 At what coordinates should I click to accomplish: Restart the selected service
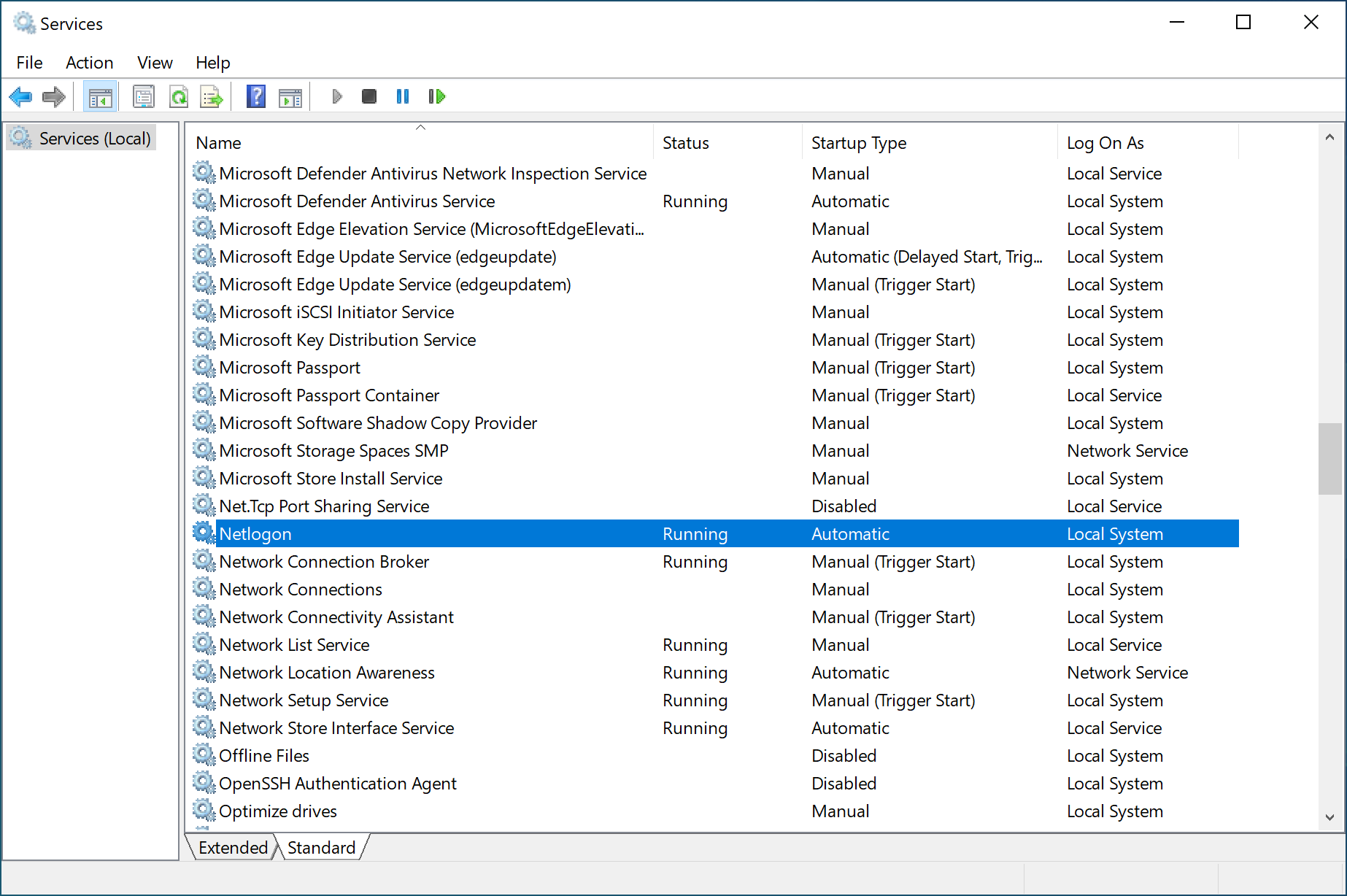click(436, 96)
